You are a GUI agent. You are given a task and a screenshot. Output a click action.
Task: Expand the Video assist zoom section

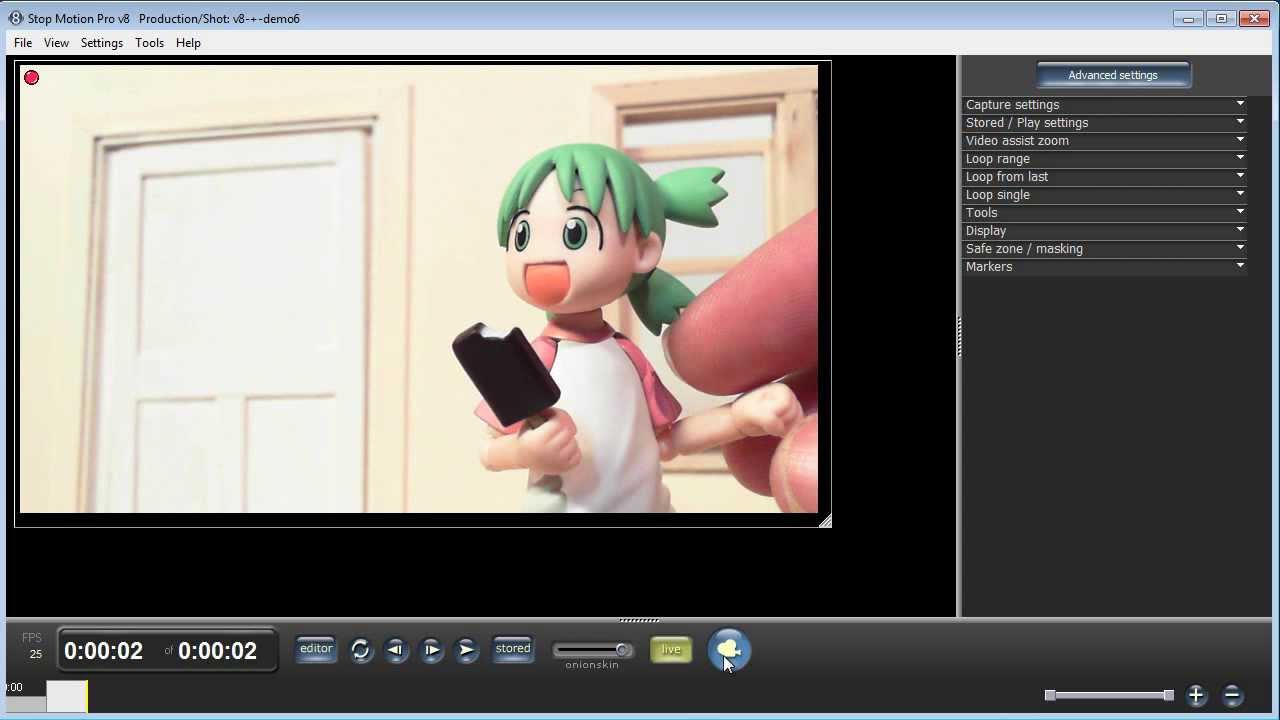click(1105, 140)
